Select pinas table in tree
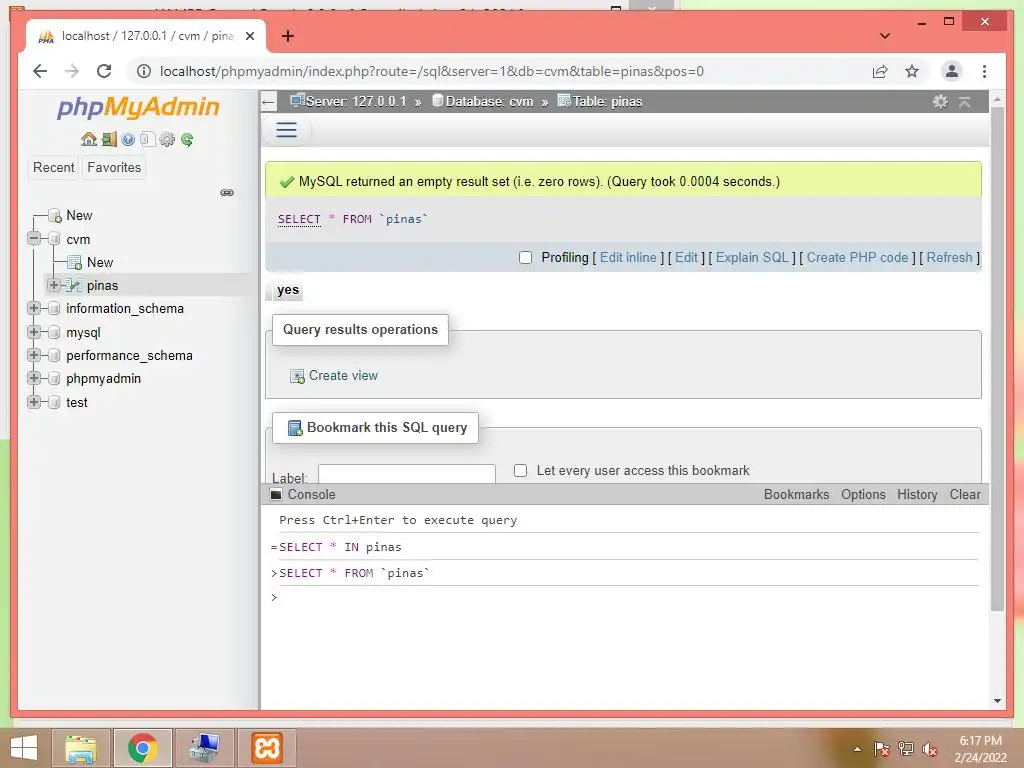1024x768 pixels. [x=103, y=285]
